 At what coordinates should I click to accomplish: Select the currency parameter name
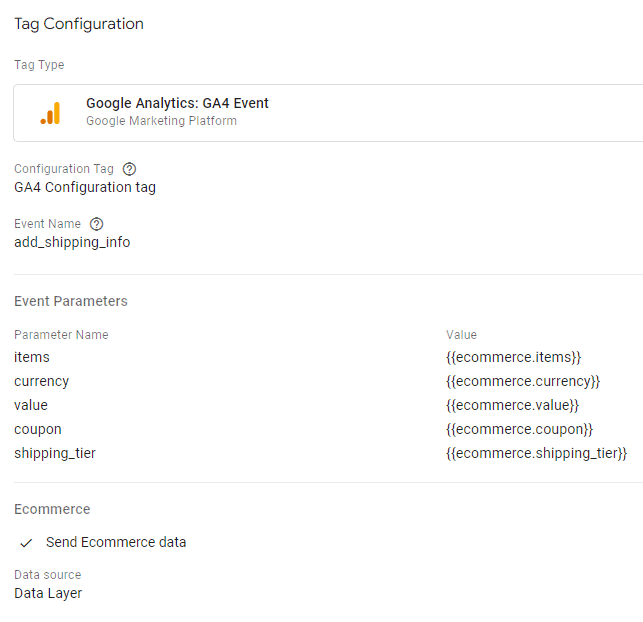pos(41,381)
